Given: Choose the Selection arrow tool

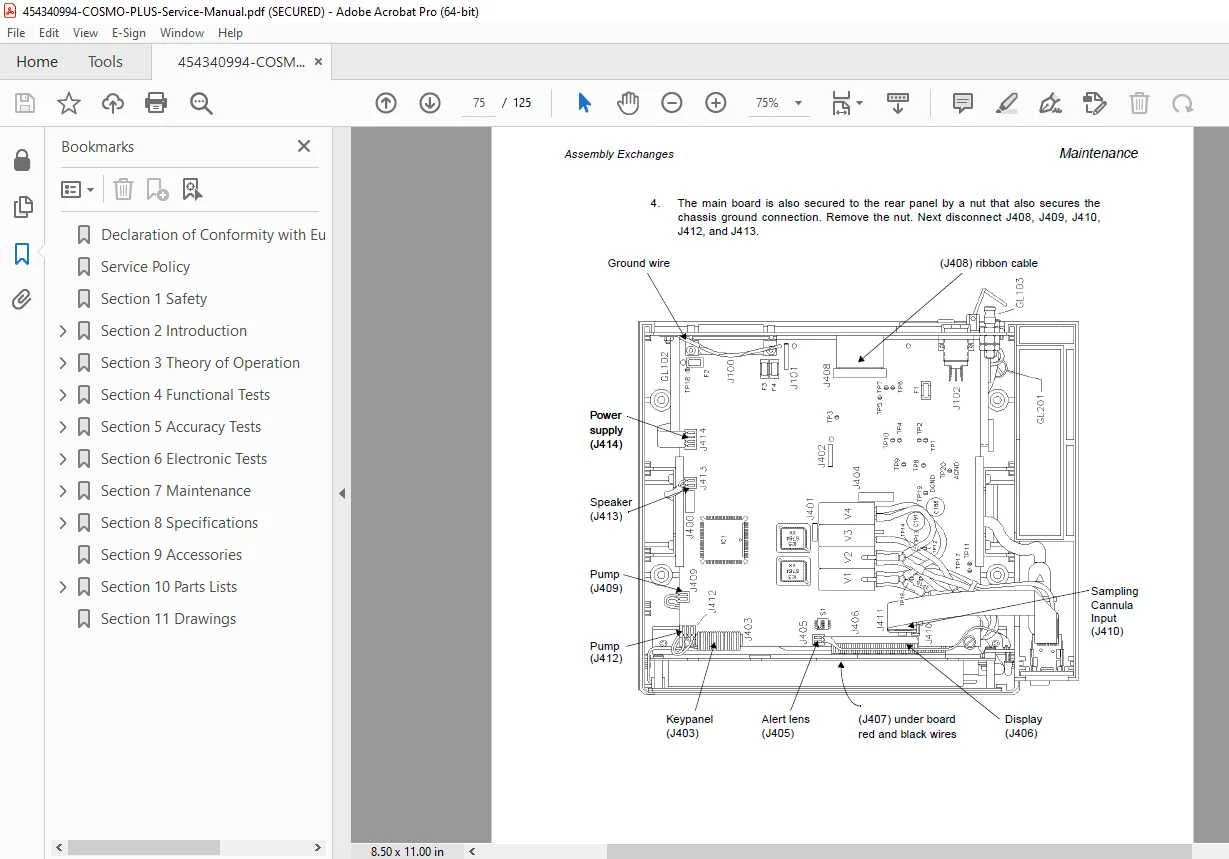Looking at the screenshot, I should [585, 103].
